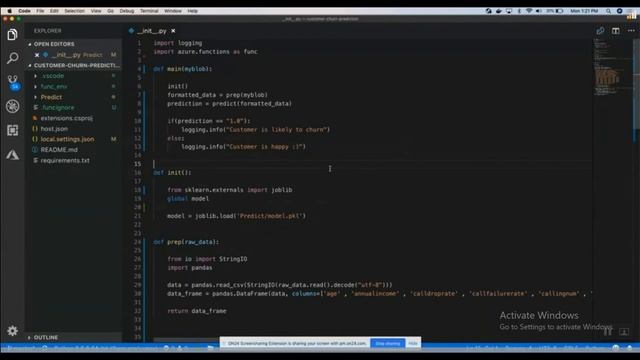Open README.md file
This screenshot has height=360, width=640.
(x=59, y=150)
